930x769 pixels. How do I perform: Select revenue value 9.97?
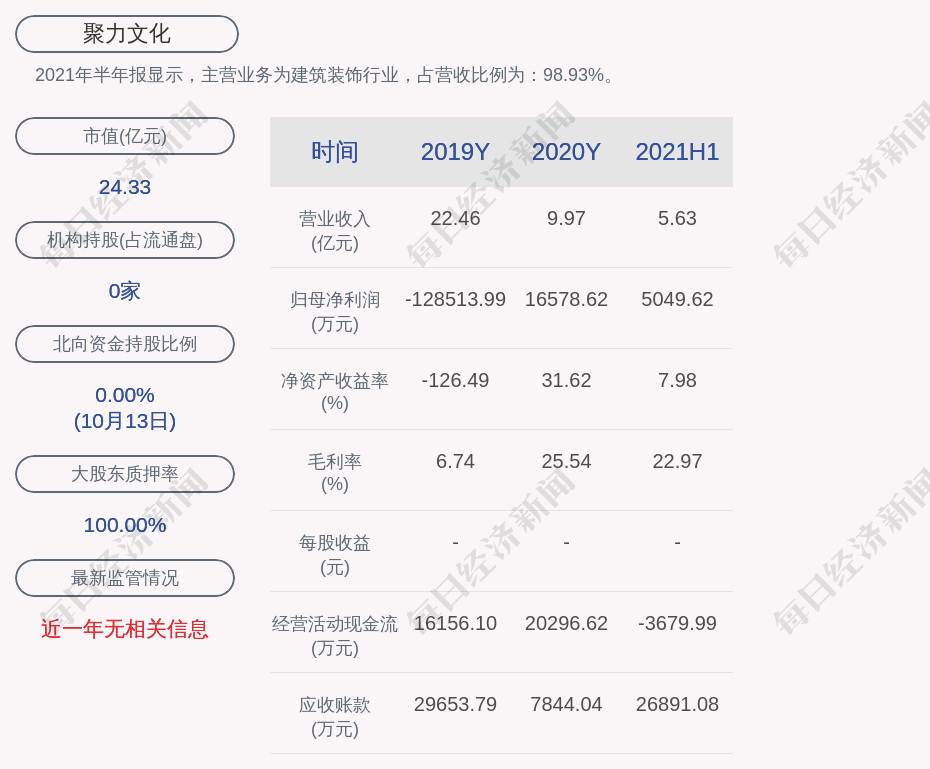566,218
